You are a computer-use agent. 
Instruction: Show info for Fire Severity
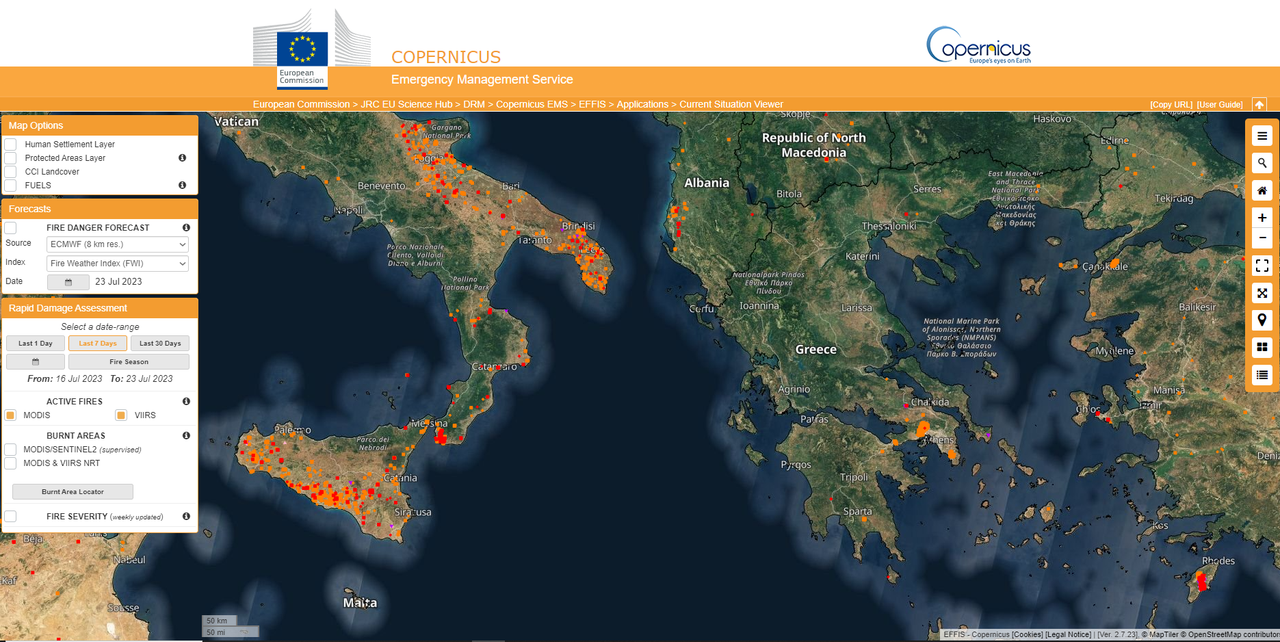(186, 516)
